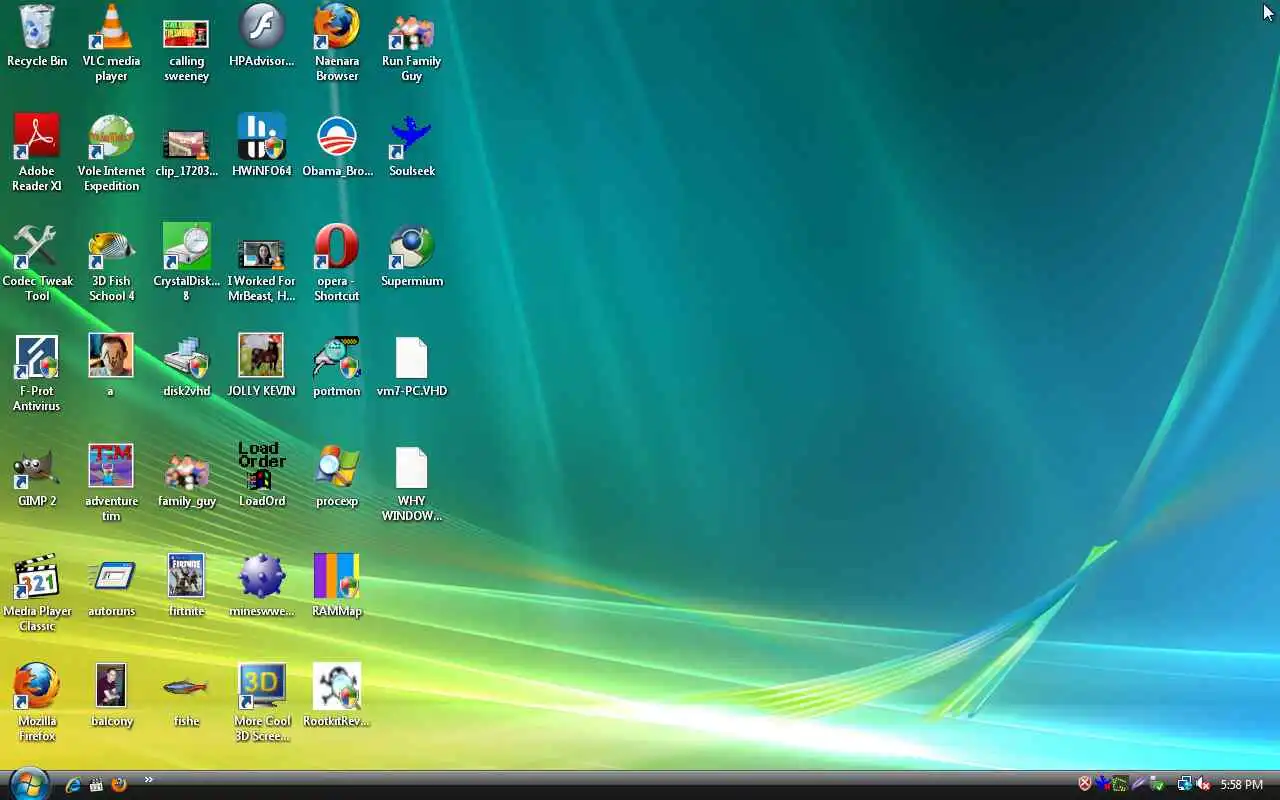Open the Safely Remove Hardware tray icon
Image resolution: width=1280 pixels, height=800 pixels.
[x=1156, y=785]
